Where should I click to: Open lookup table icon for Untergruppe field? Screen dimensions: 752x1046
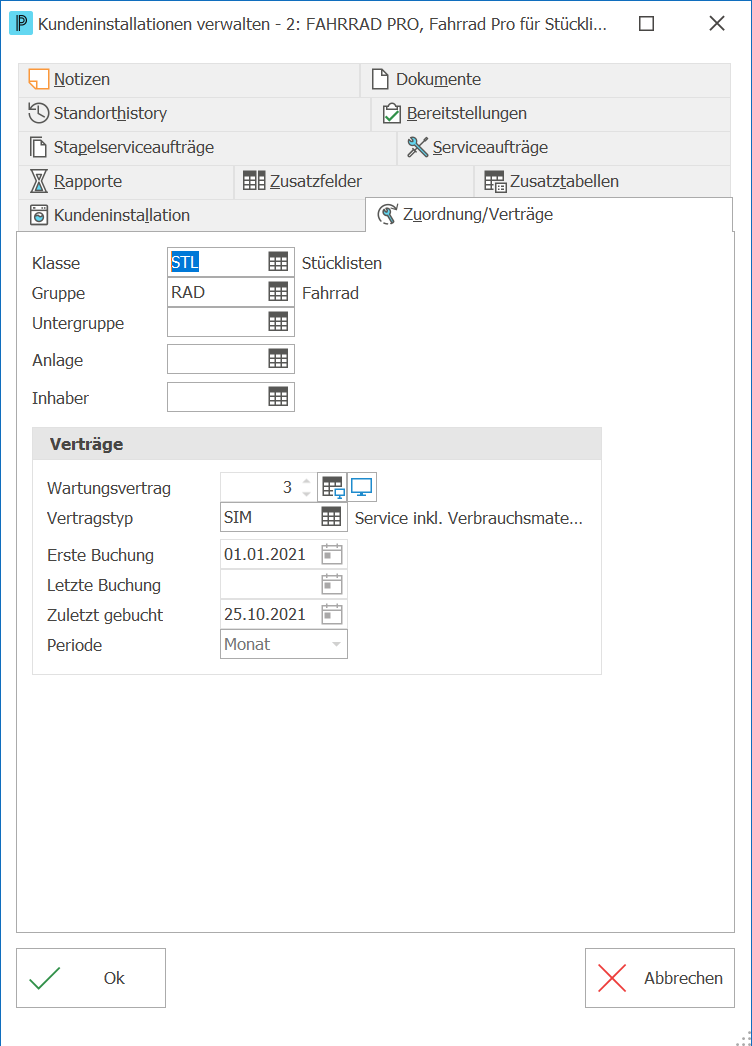(x=278, y=322)
